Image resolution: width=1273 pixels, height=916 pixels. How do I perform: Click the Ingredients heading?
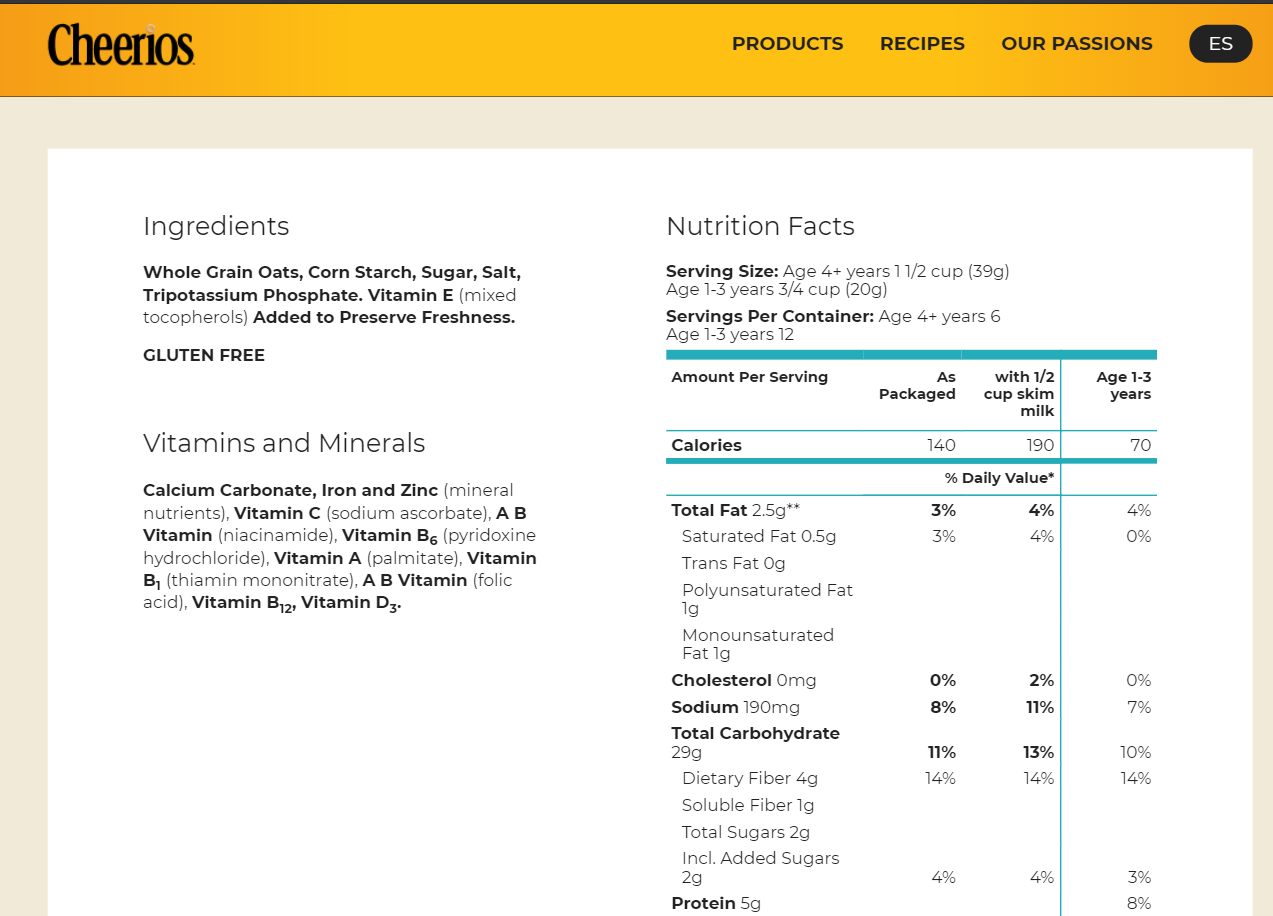[x=216, y=226]
